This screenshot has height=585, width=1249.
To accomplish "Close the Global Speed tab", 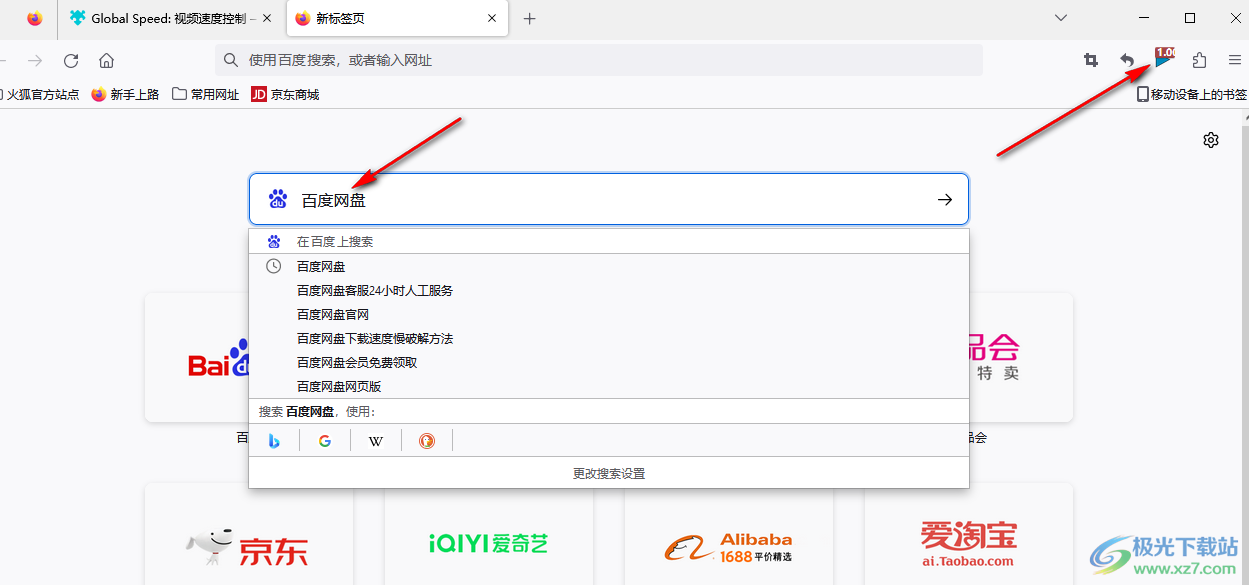I will (267, 18).
